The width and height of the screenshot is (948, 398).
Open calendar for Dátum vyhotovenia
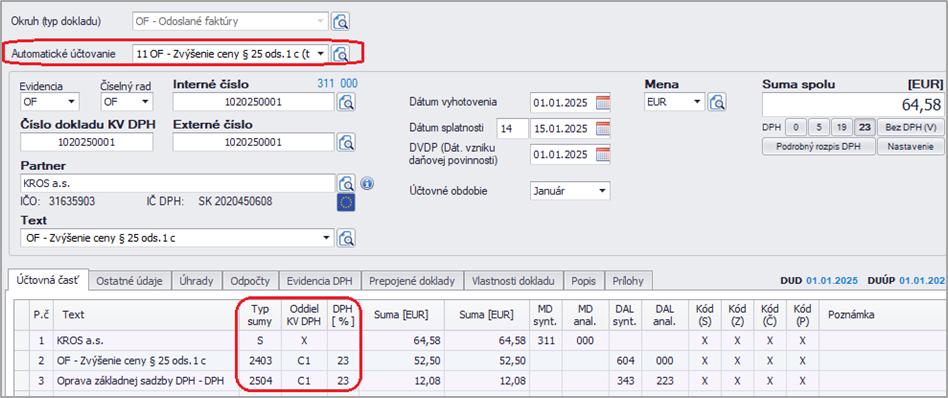pyautogui.click(x=603, y=102)
